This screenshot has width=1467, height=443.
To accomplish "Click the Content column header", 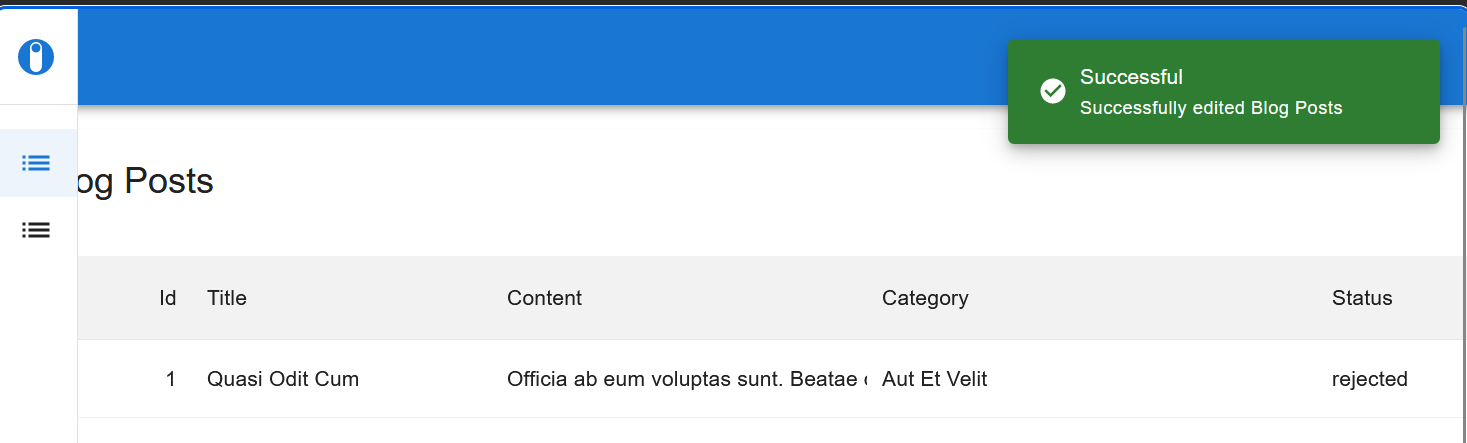I will coord(545,298).
